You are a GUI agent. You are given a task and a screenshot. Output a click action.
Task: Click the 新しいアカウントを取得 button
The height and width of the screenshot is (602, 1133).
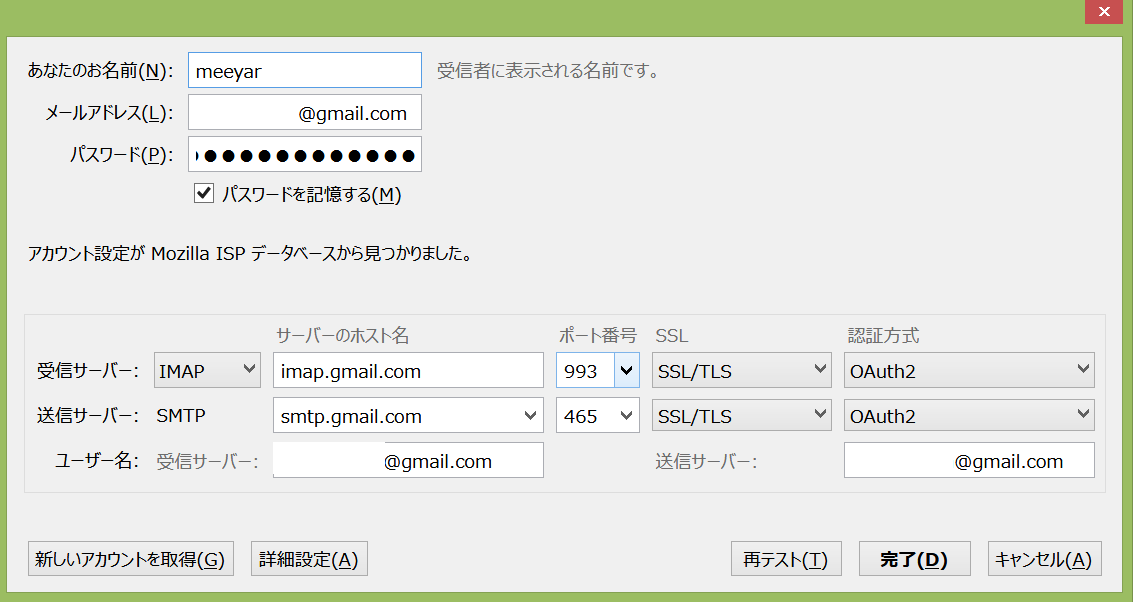pyautogui.click(x=130, y=559)
